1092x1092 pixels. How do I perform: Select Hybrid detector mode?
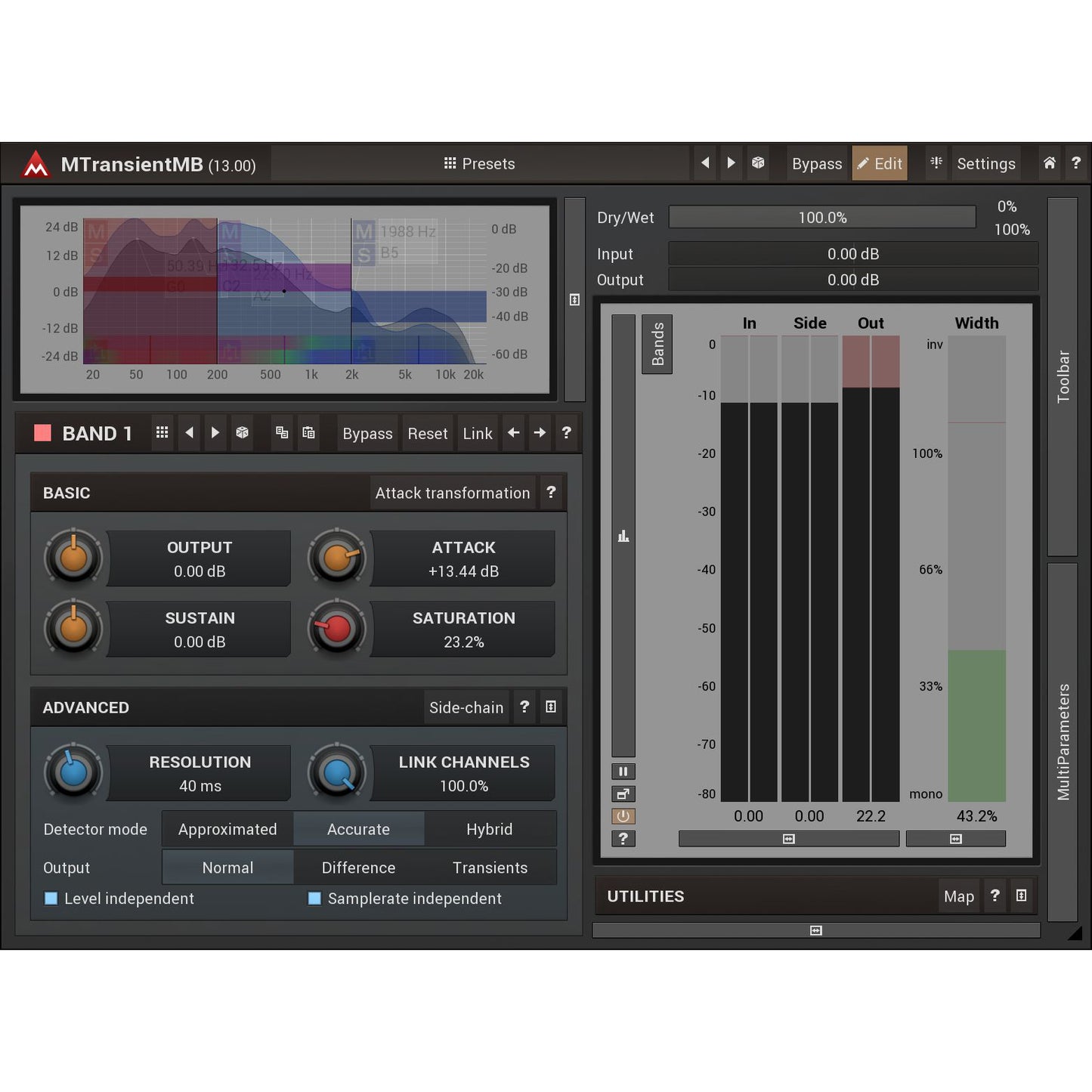point(490,829)
